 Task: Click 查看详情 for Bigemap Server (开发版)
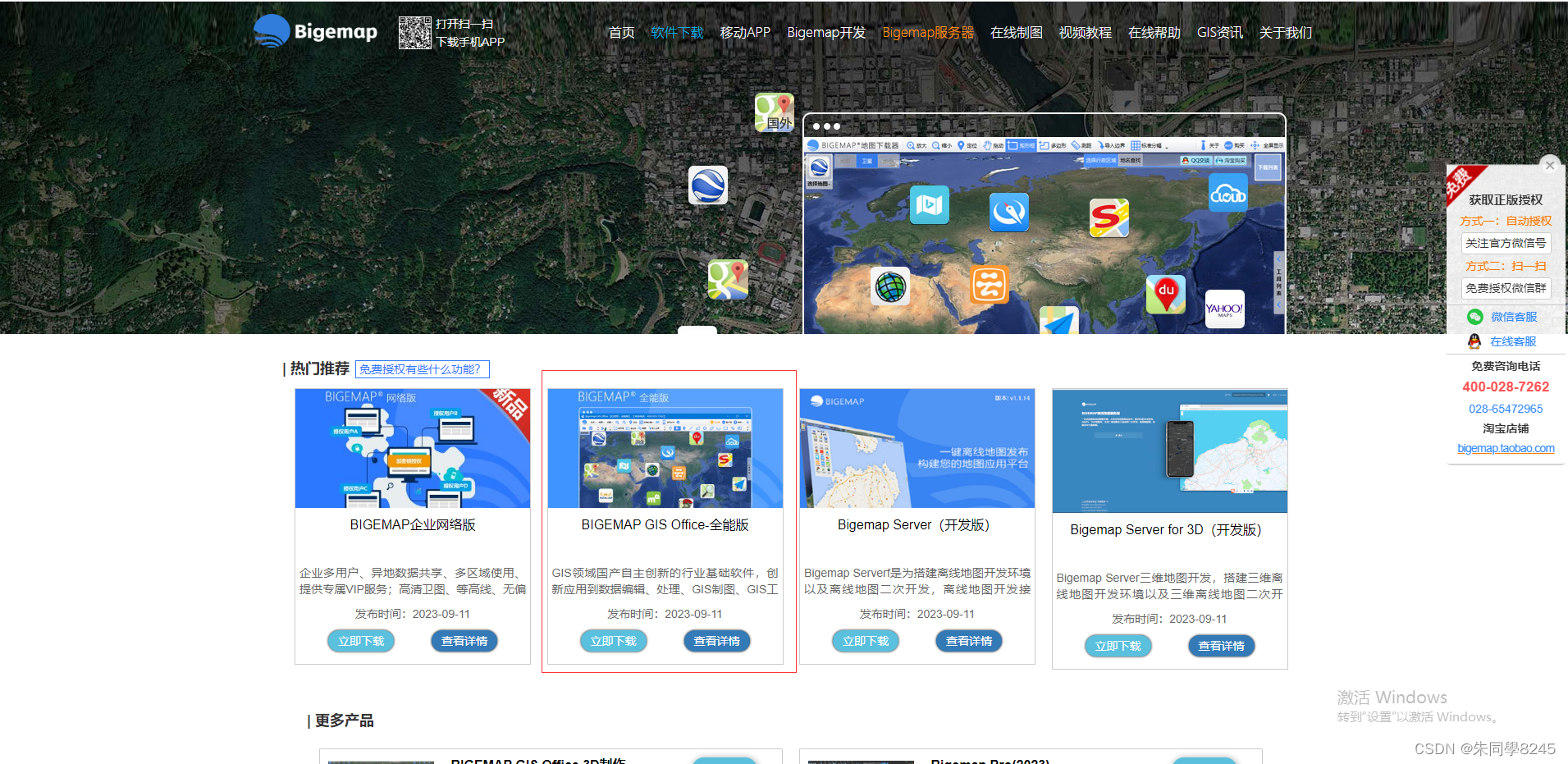(969, 641)
